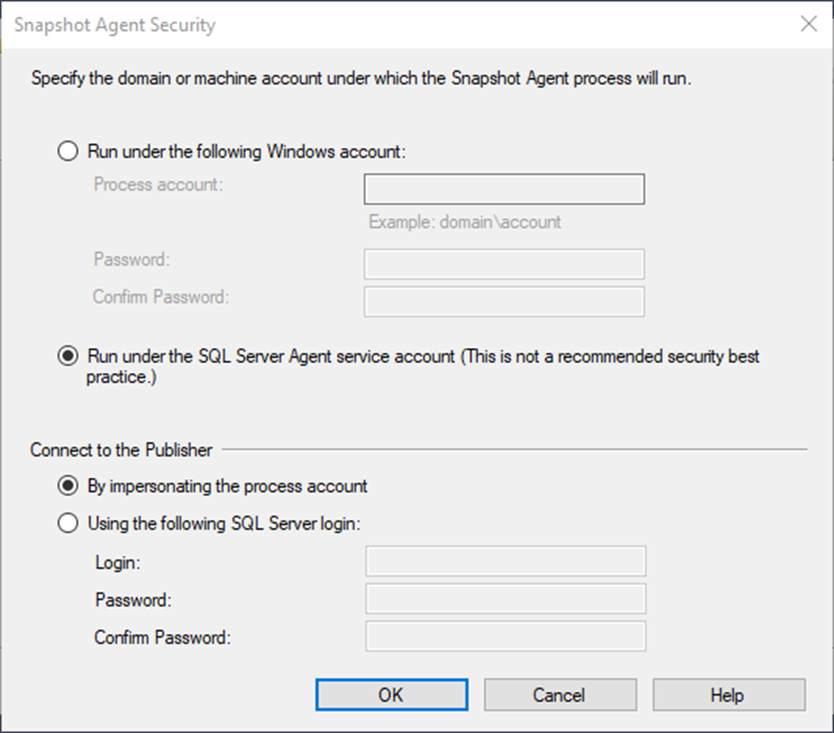Click the Process account text box
This screenshot has width=834, height=733.
coord(504,189)
